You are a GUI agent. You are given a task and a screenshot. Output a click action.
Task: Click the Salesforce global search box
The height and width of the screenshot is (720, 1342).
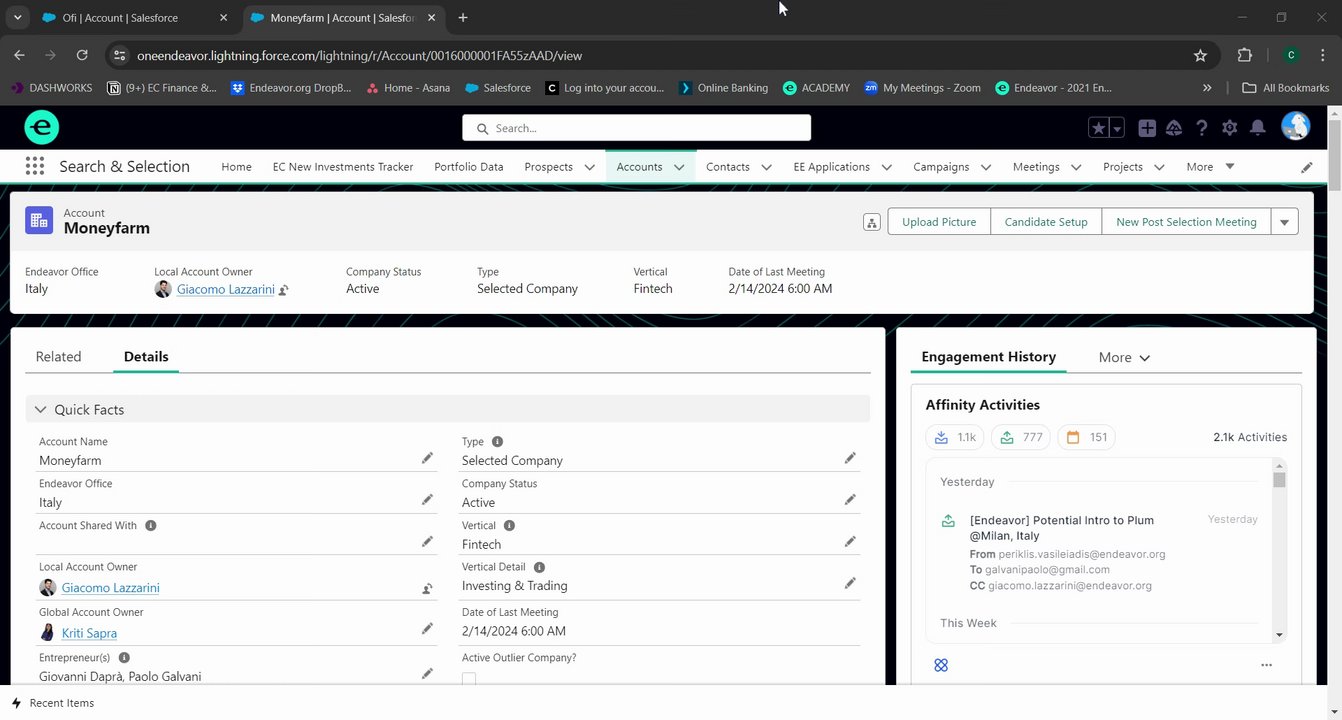click(636, 128)
